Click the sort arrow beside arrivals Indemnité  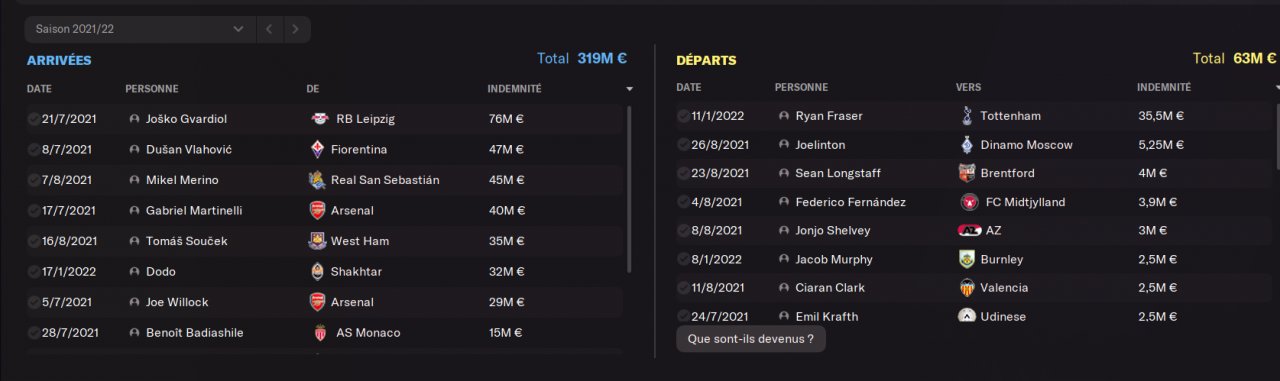click(x=629, y=89)
